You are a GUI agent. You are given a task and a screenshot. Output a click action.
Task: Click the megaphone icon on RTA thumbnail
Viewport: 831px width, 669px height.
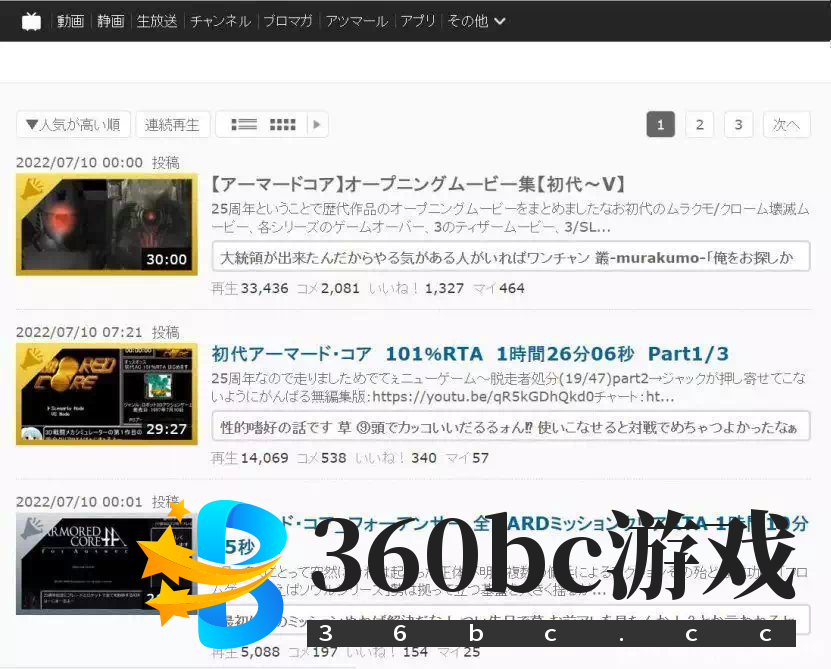[x=33, y=358]
